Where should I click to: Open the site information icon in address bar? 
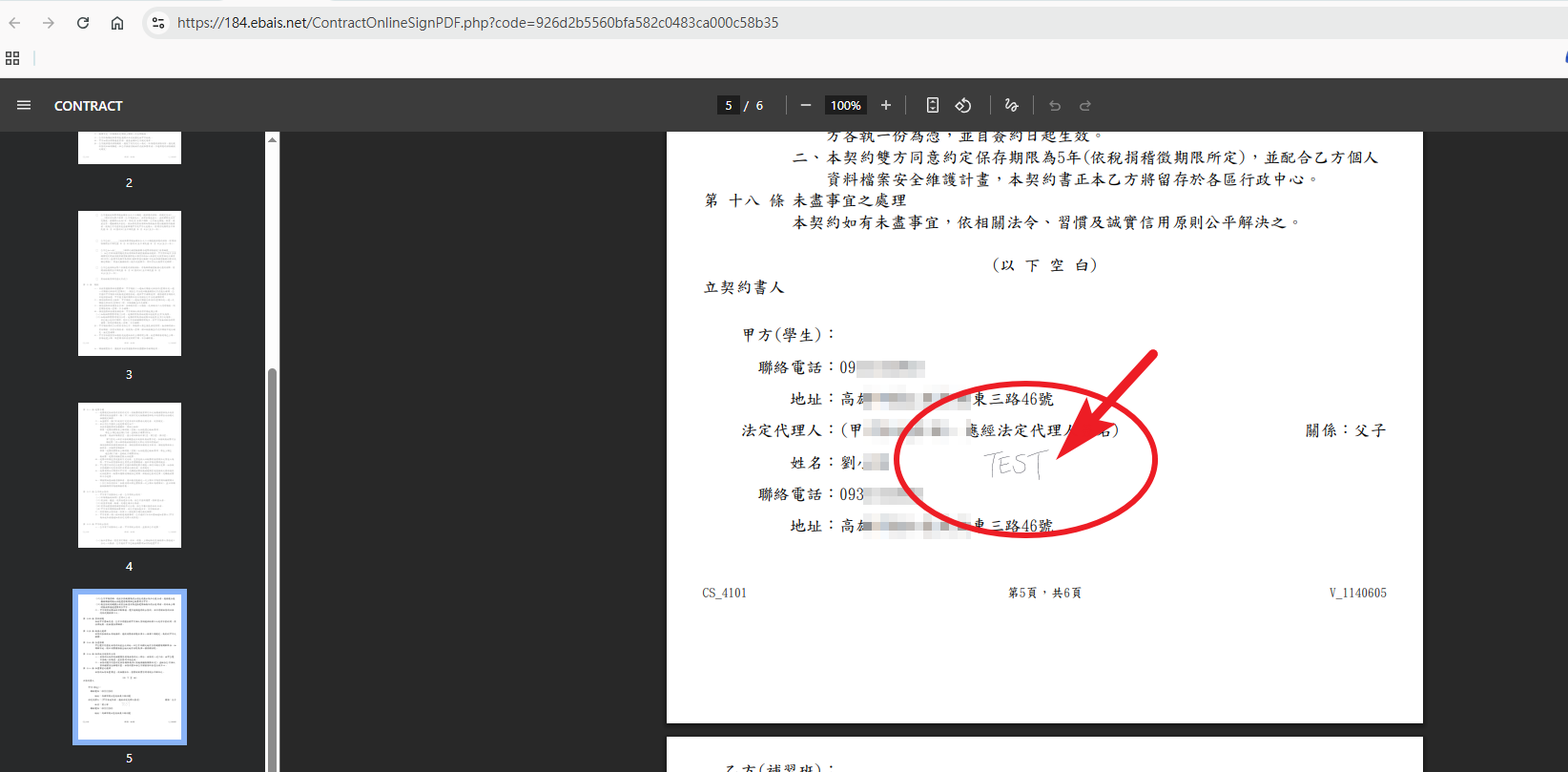pyautogui.click(x=158, y=23)
